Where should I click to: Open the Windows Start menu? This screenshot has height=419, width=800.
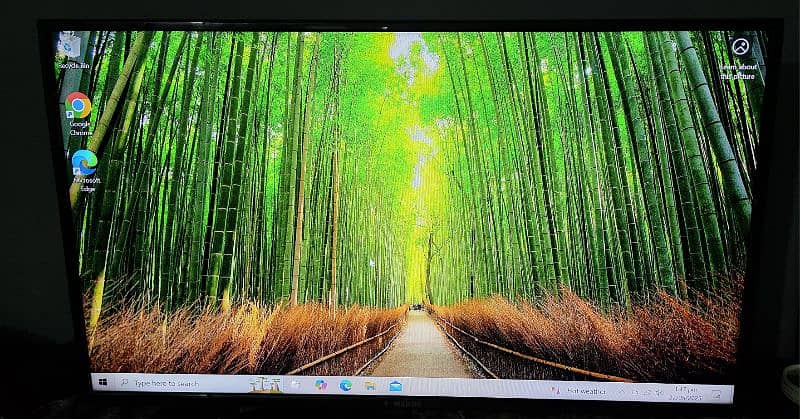pyautogui.click(x=101, y=381)
